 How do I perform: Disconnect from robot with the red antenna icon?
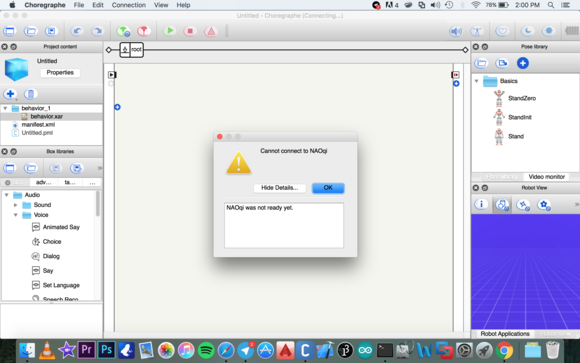coord(144,31)
